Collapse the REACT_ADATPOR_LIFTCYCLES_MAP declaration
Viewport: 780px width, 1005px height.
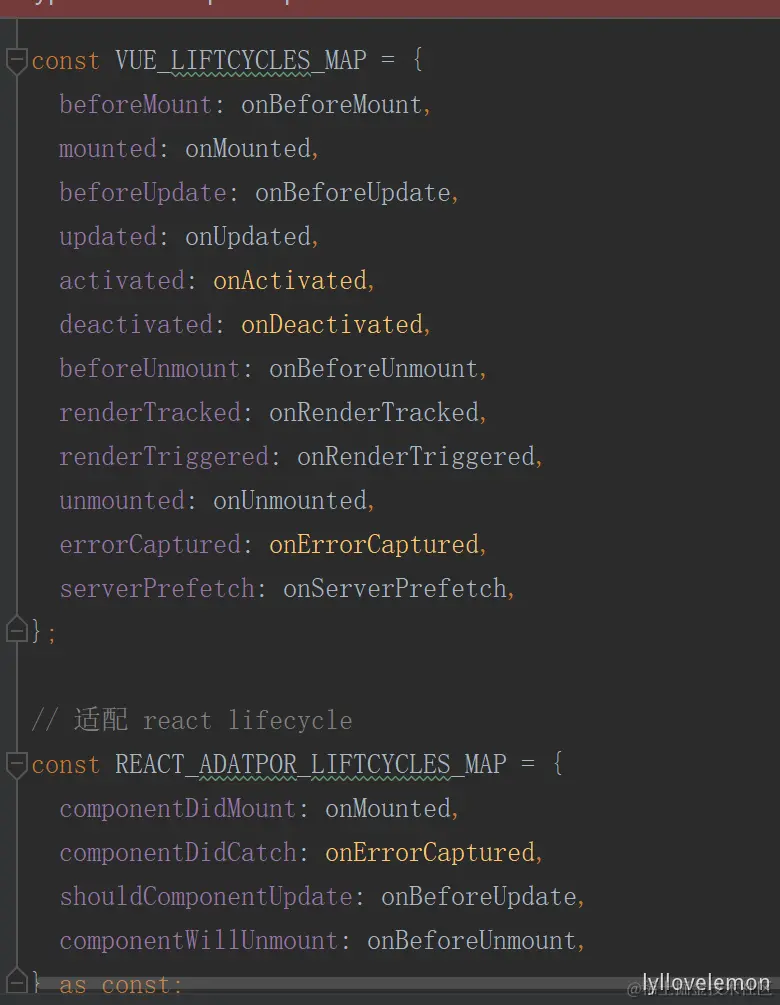17,765
